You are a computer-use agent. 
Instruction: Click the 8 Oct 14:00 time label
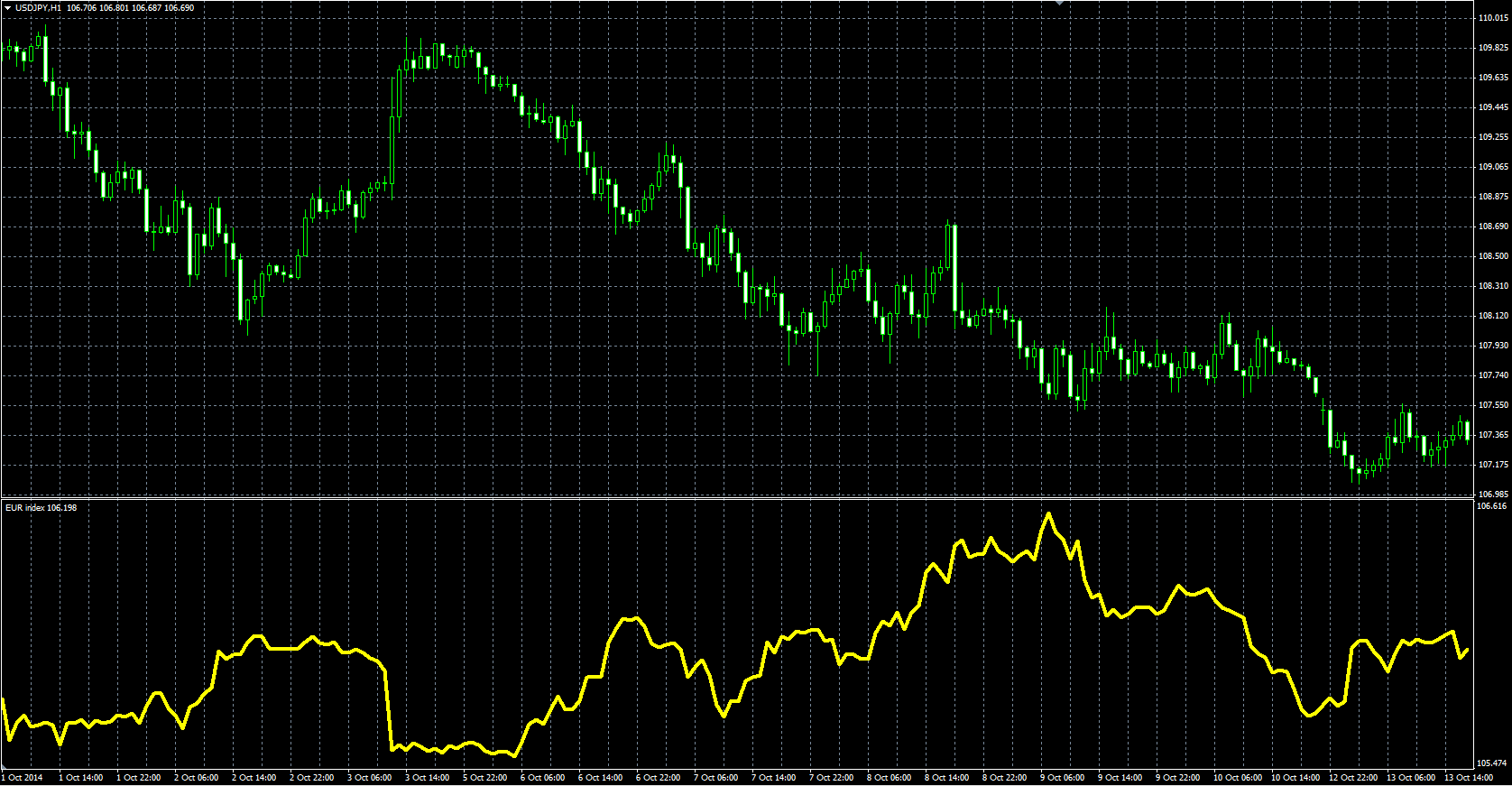[947, 778]
